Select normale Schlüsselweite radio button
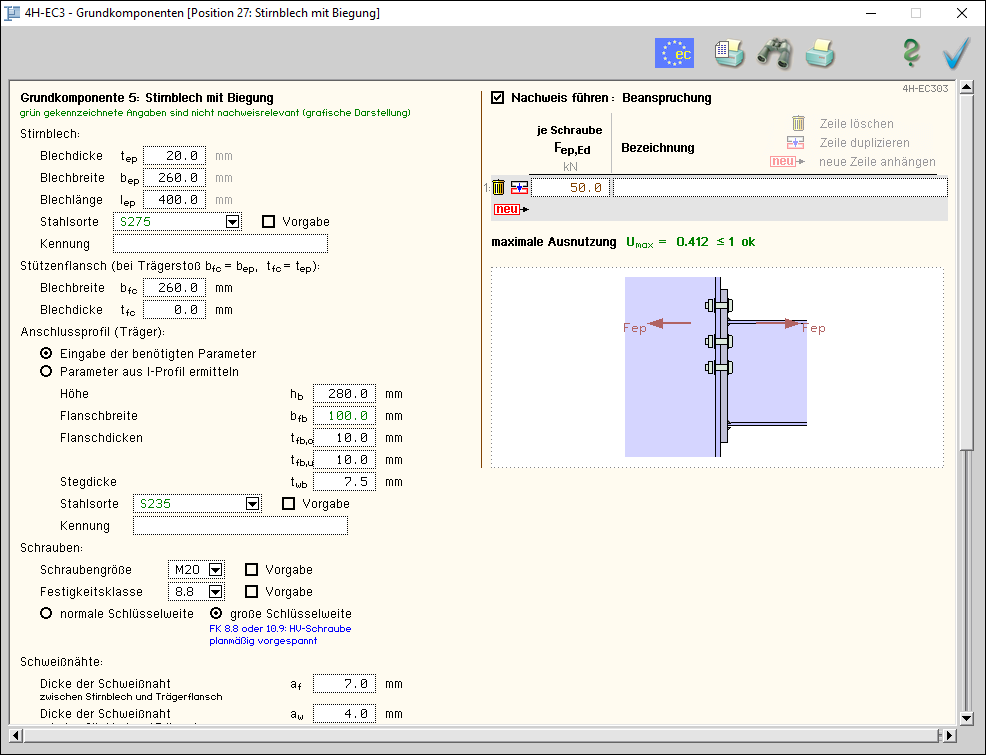The image size is (986, 755). point(46,614)
